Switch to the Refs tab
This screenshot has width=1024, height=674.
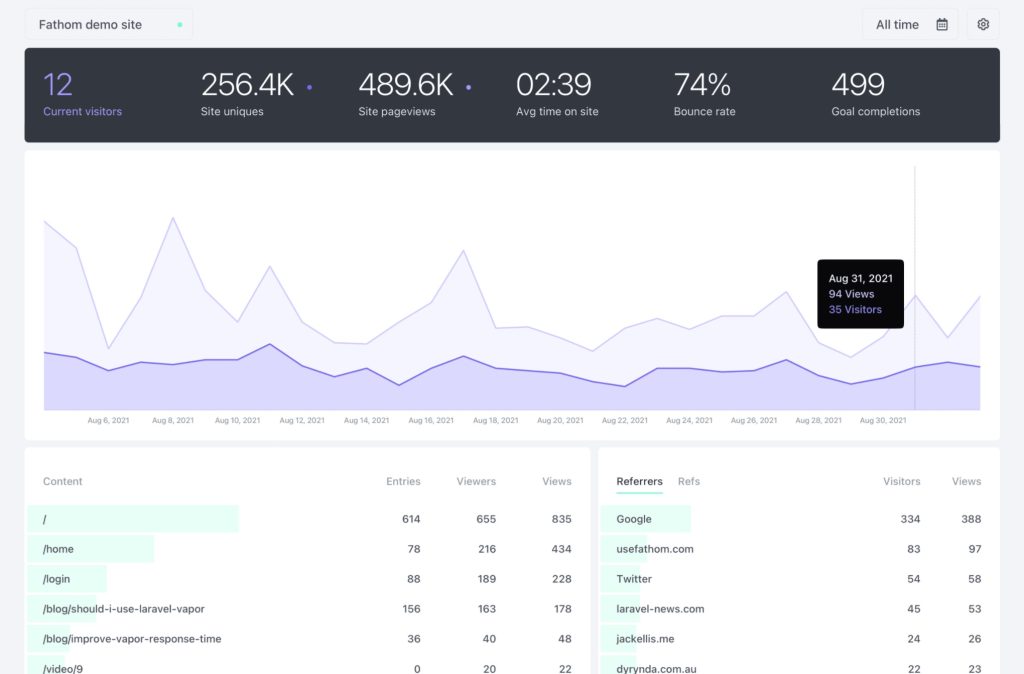point(689,481)
